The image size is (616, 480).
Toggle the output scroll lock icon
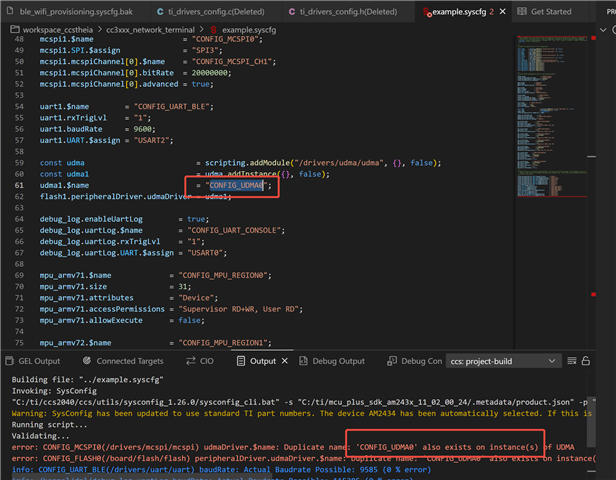pos(586,361)
